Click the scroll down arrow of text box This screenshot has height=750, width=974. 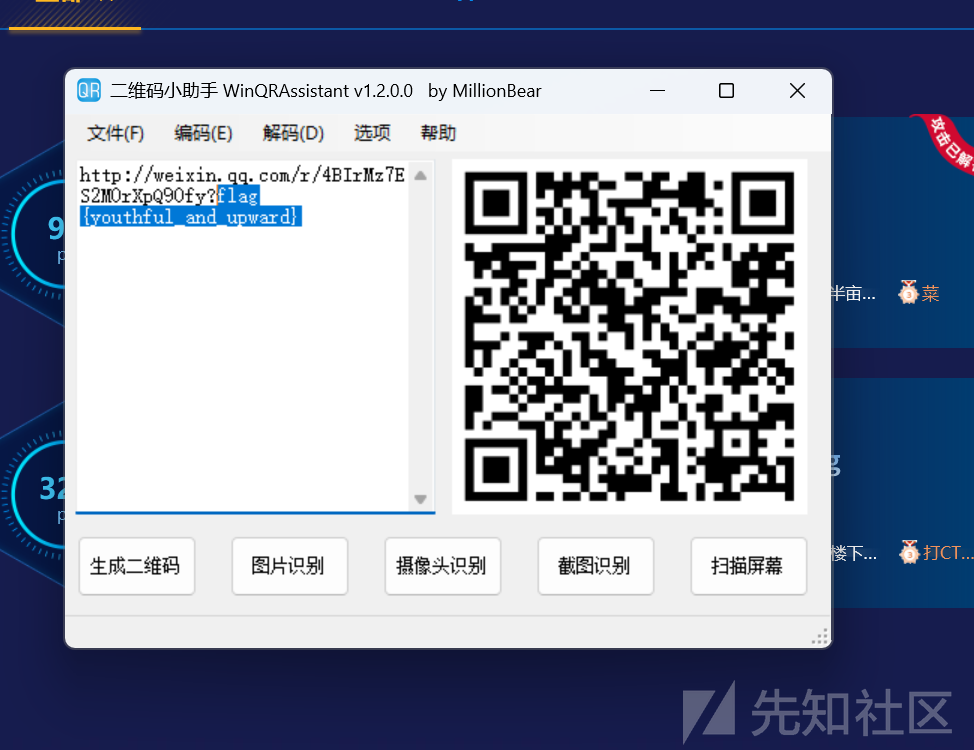click(x=421, y=499)
